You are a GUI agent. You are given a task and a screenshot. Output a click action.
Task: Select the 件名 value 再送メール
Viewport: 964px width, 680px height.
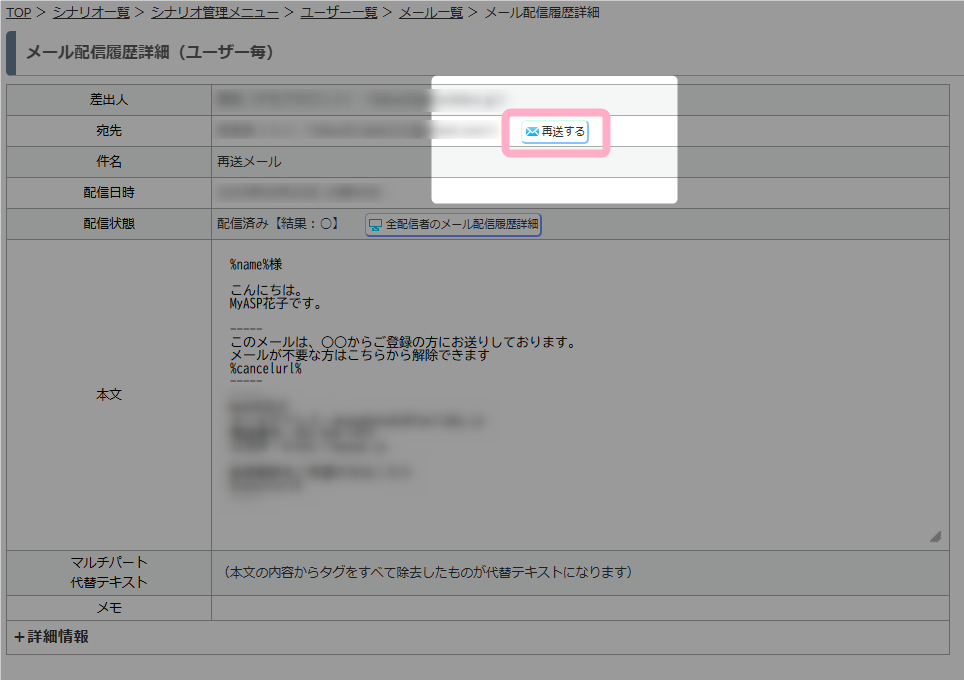[x=249, y=162]
